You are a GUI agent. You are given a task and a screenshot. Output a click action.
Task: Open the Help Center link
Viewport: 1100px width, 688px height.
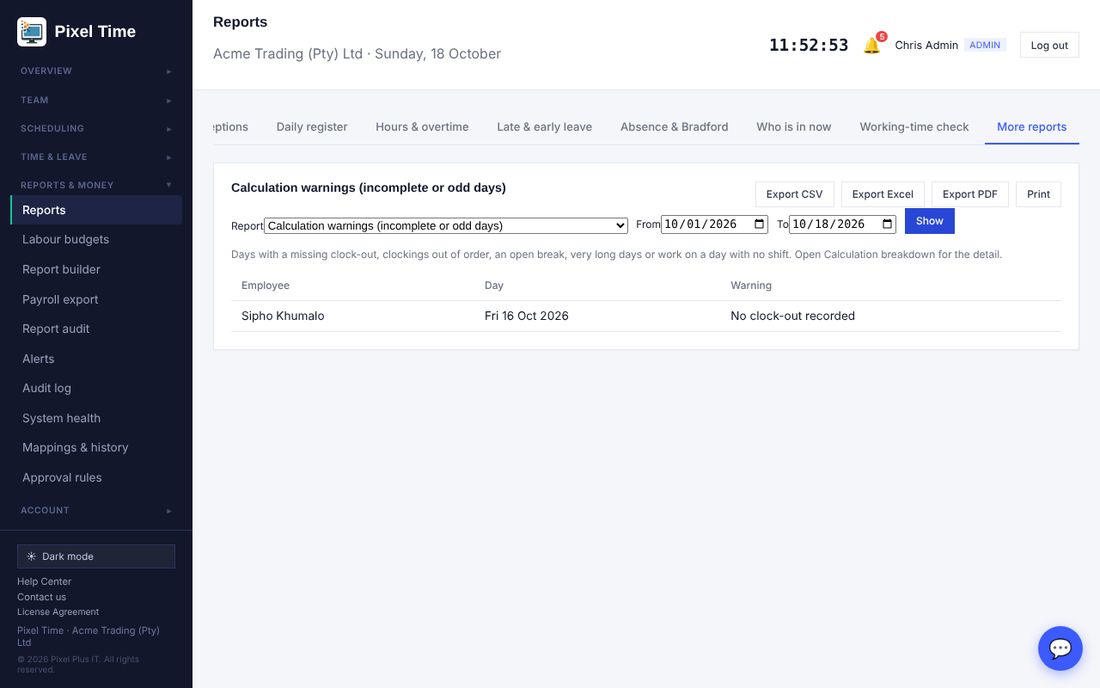click(x=44, y=581)
